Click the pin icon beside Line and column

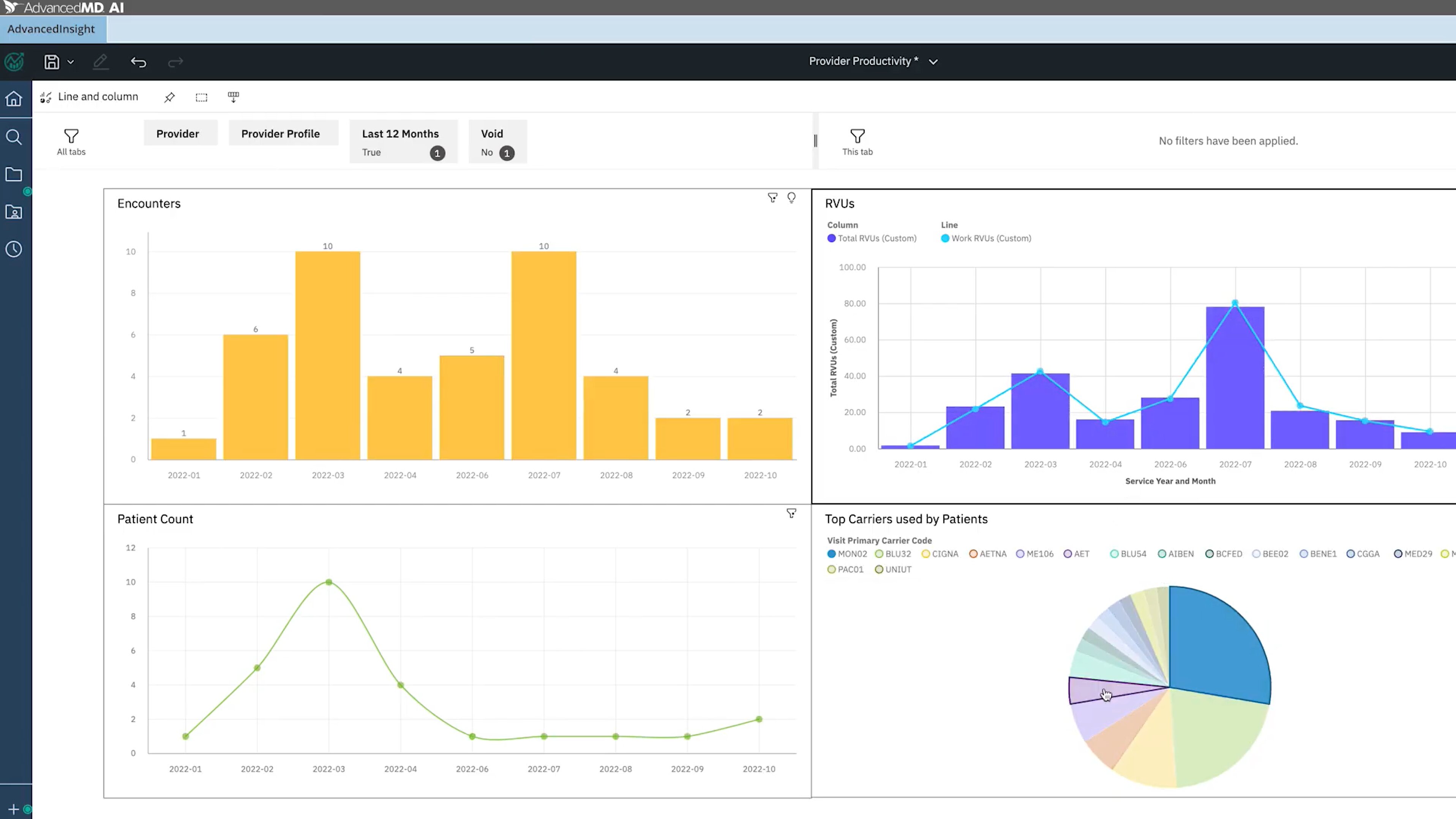(x=169, y=97)
